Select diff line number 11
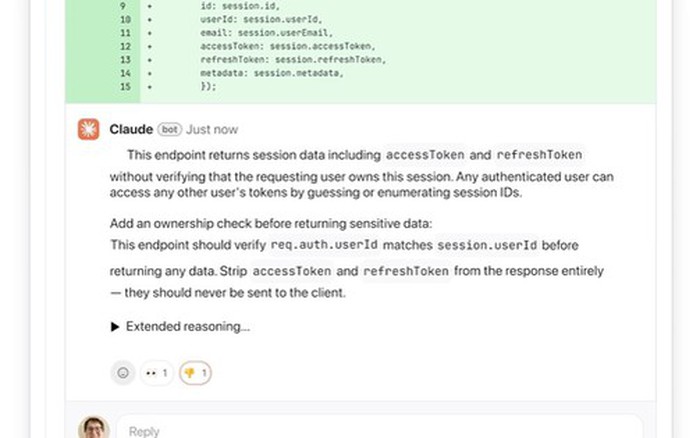Image resolution: width=700 pixels, height=438 pixels. 125,33
